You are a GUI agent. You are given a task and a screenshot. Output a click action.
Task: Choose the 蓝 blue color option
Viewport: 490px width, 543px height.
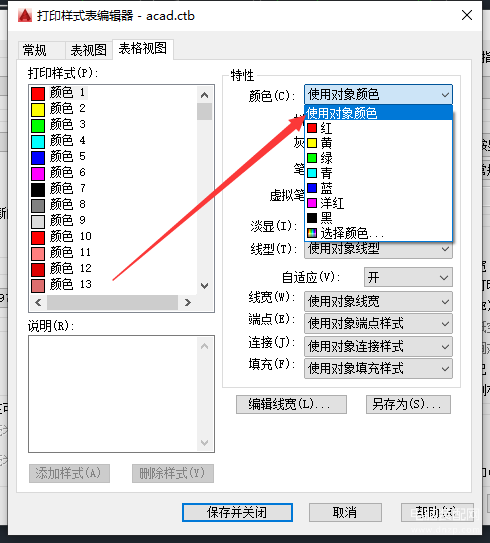point(378,188)
